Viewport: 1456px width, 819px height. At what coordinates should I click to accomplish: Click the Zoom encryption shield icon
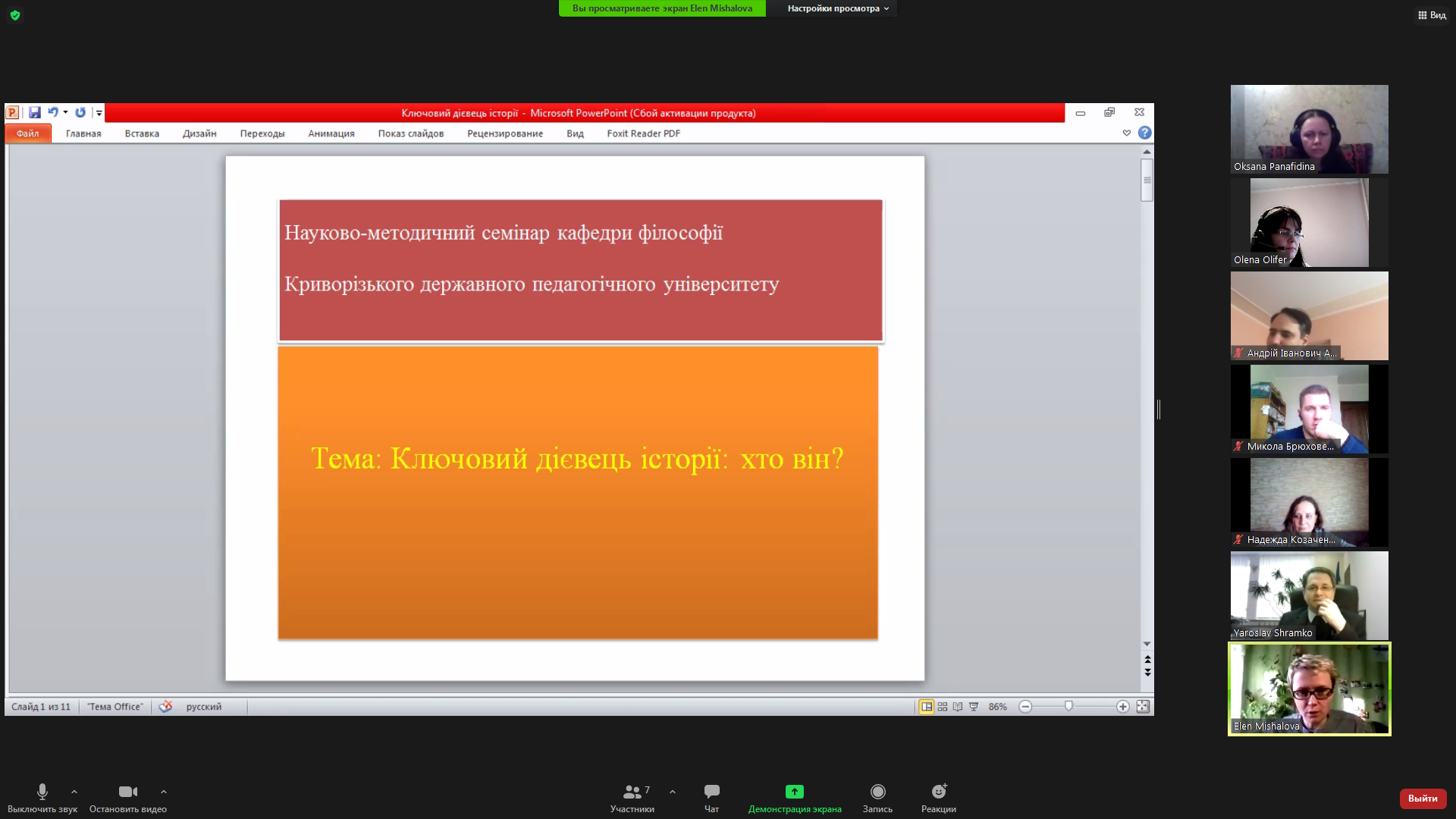pyautogui.click(x=15, y=15)
